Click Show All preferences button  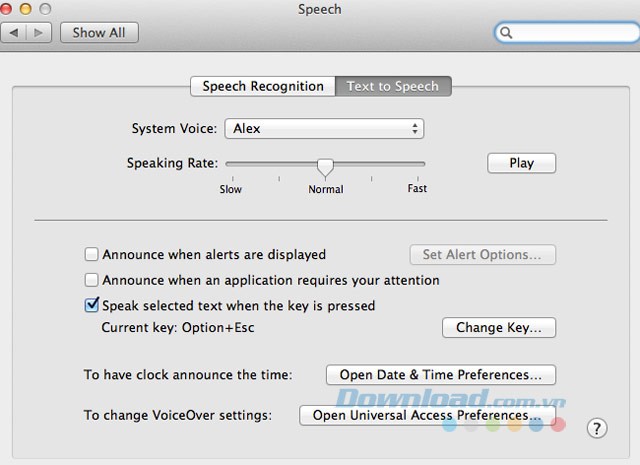tap(99, 33)
